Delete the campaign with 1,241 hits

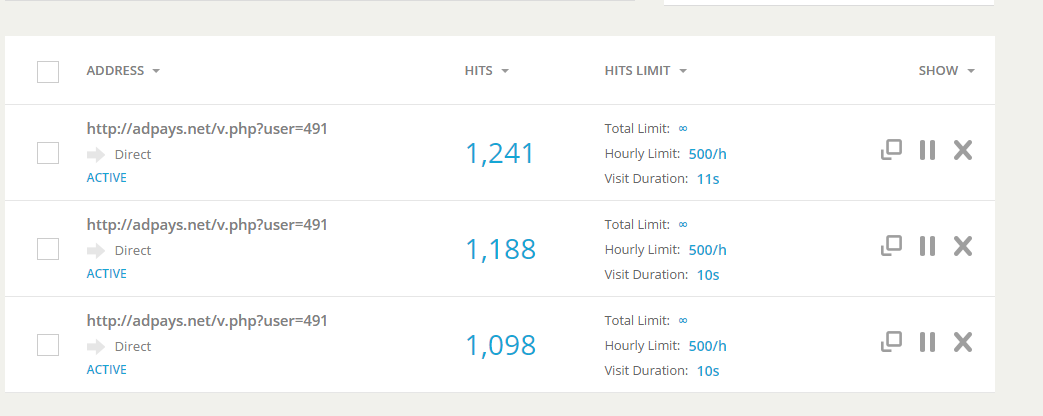[963, 150]
